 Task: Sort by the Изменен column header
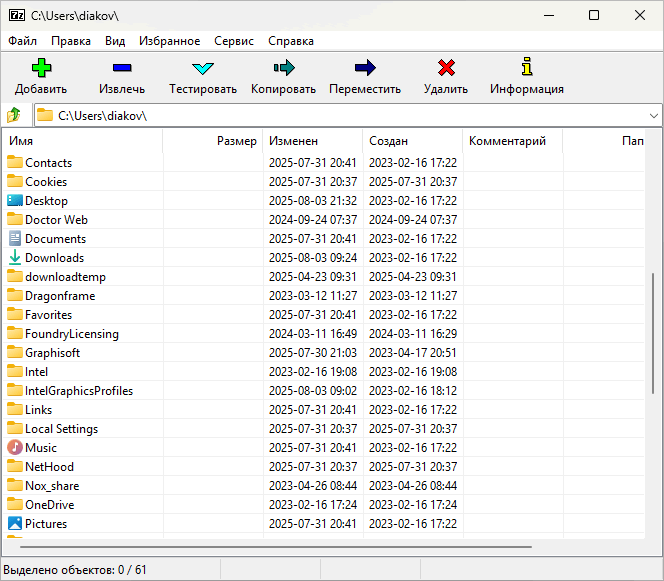coord(310,141)
